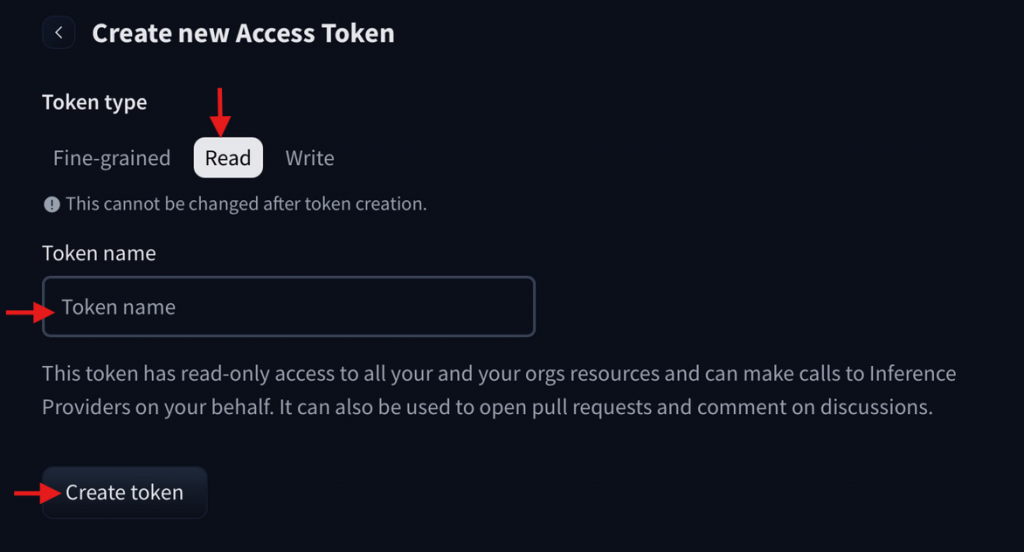Image resolution: width=1024 pixels, height=552 pixels.
Task: Choose the Read token type
Action: pos(228,158)
